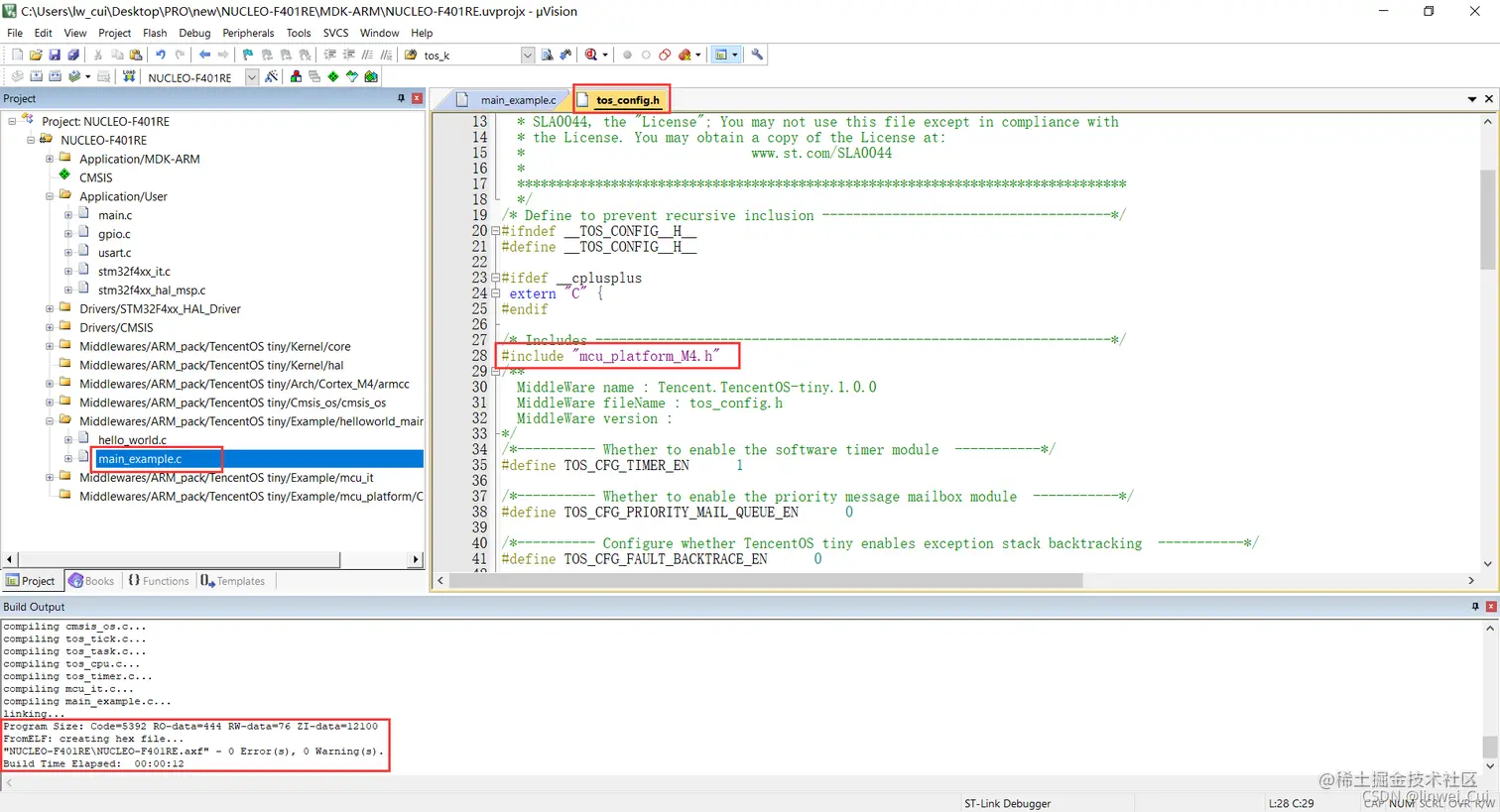Collapse the #ifndef fold on line 20
1500x812 pixels.
[x=495, y=231]
